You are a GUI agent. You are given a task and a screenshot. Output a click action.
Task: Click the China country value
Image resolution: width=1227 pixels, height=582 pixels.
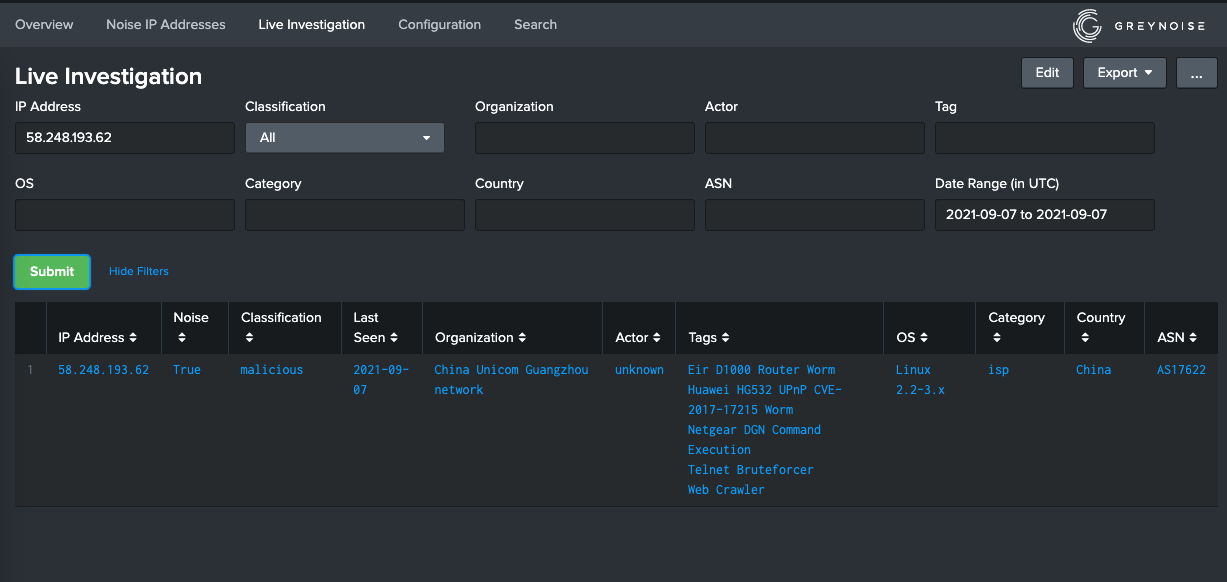(1093, 370)
